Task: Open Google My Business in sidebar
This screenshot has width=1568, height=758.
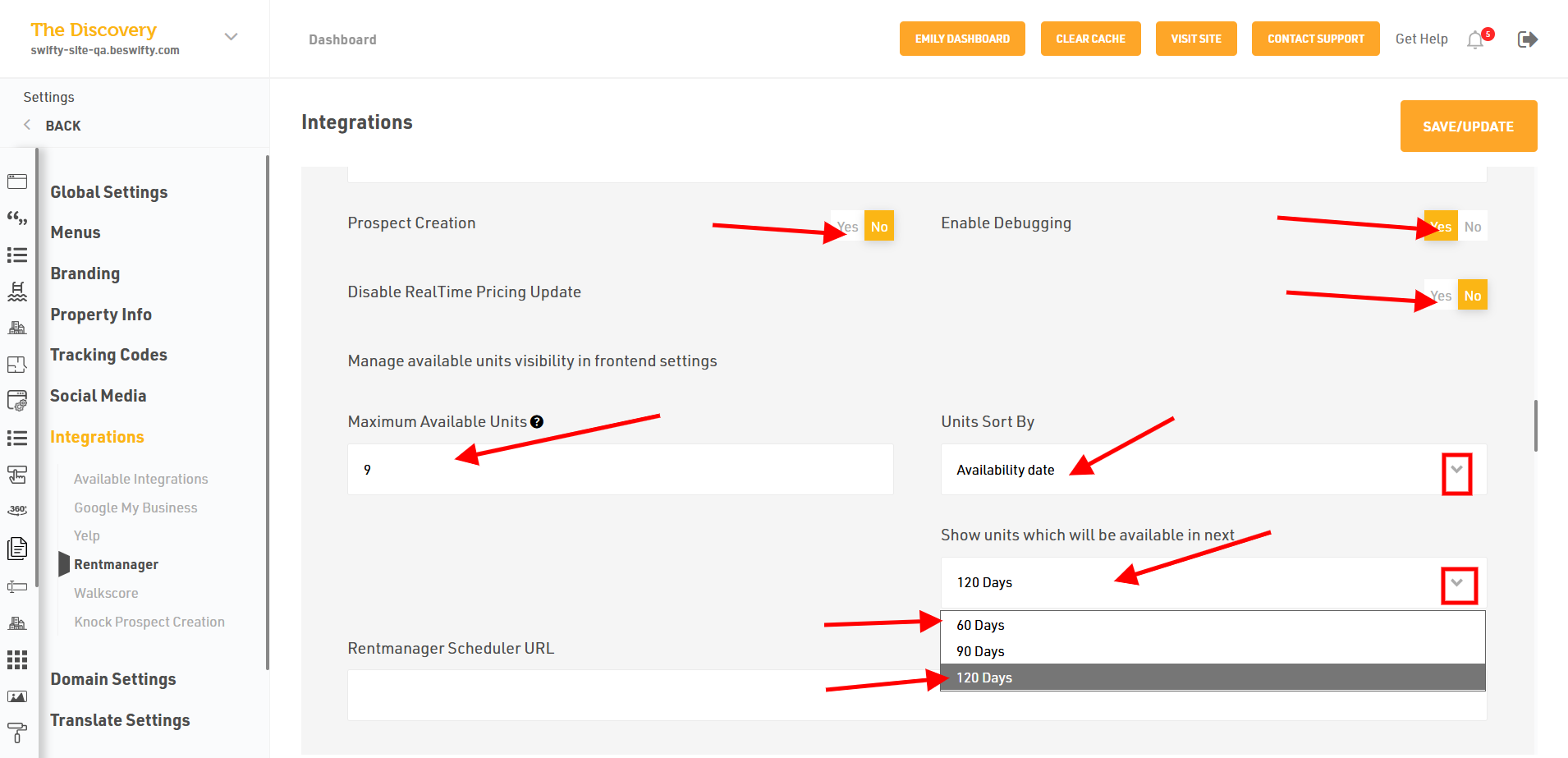Action: [135, 508]
